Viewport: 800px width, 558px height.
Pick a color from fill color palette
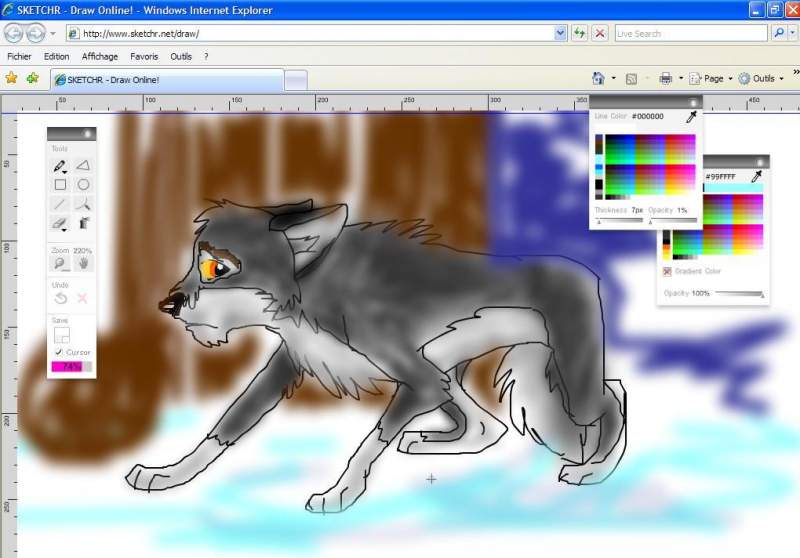(733, 224)
